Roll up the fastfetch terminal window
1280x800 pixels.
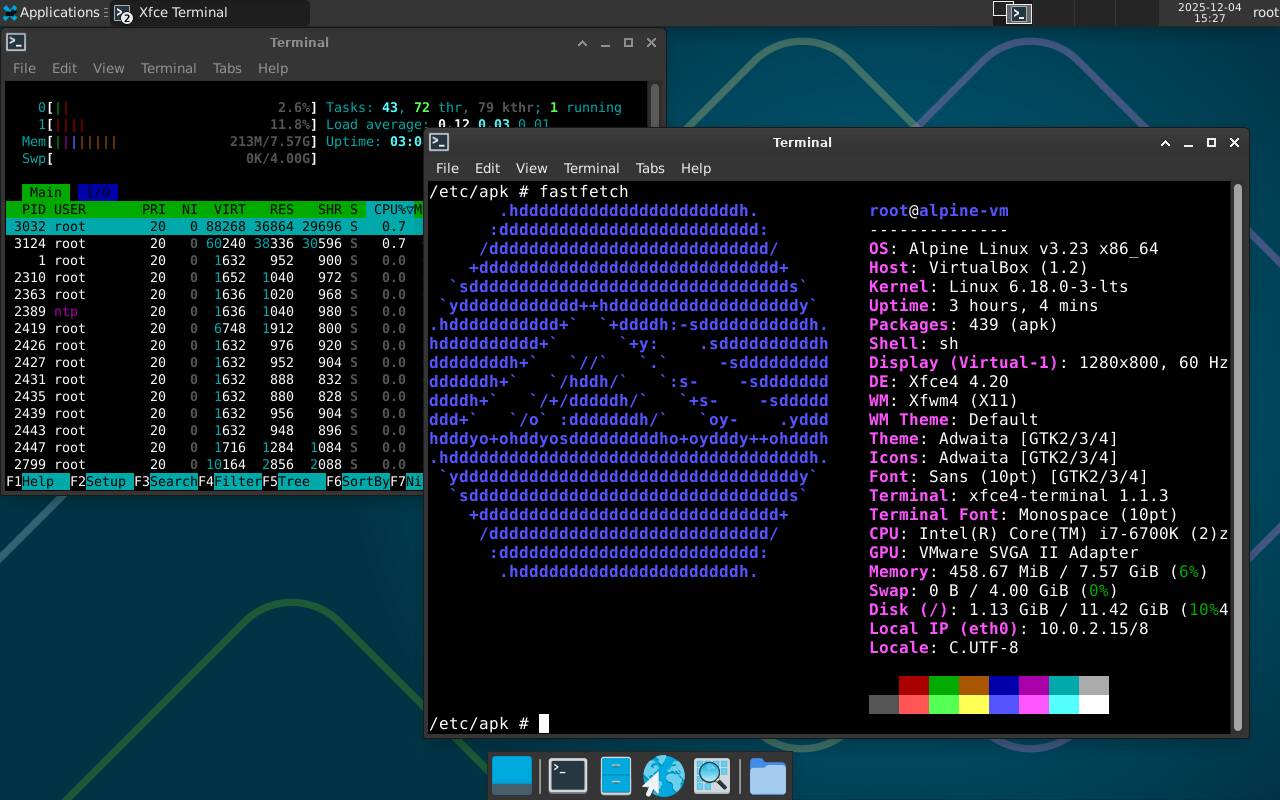coord(1165,142)
